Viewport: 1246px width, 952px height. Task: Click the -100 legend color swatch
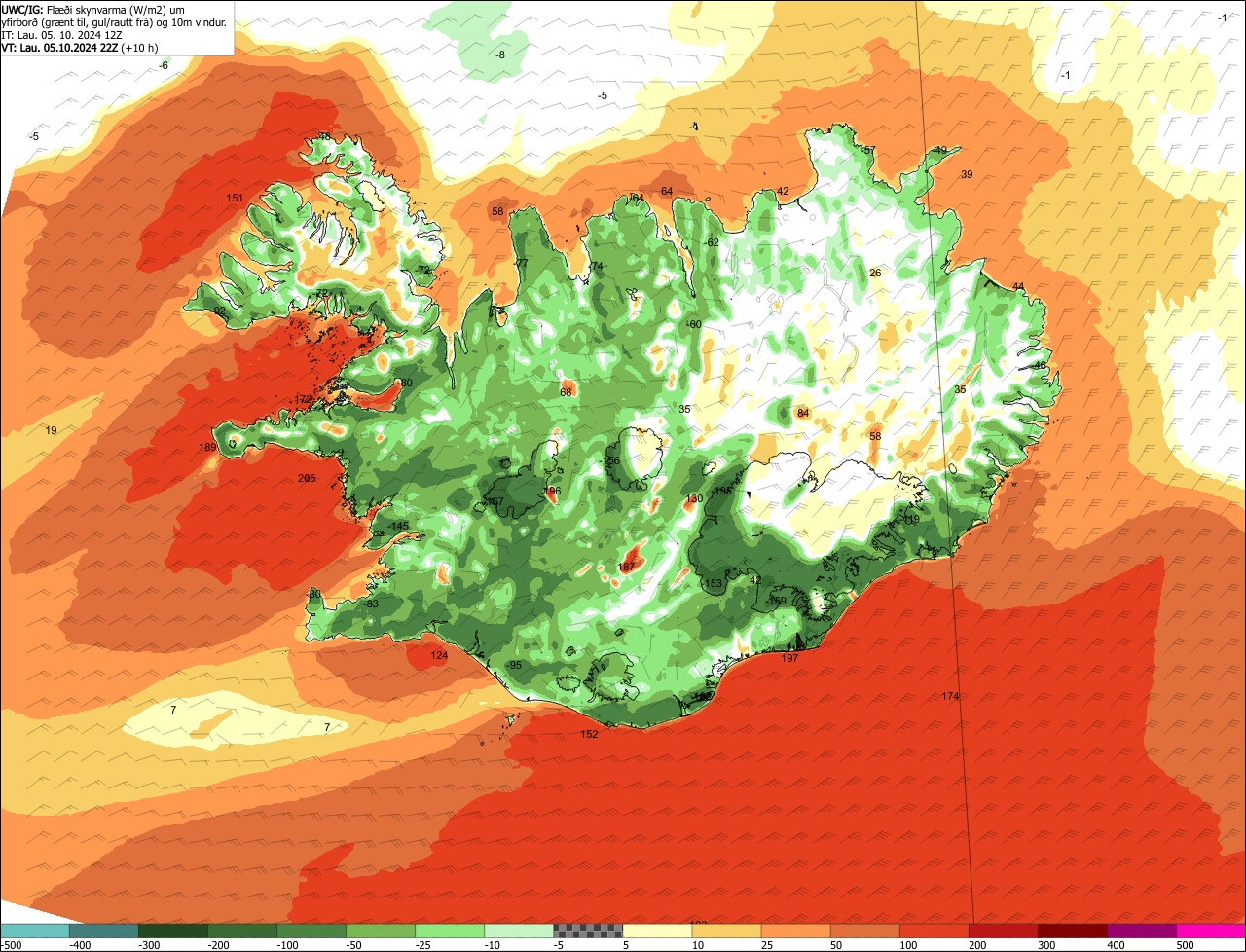(311, 932)
